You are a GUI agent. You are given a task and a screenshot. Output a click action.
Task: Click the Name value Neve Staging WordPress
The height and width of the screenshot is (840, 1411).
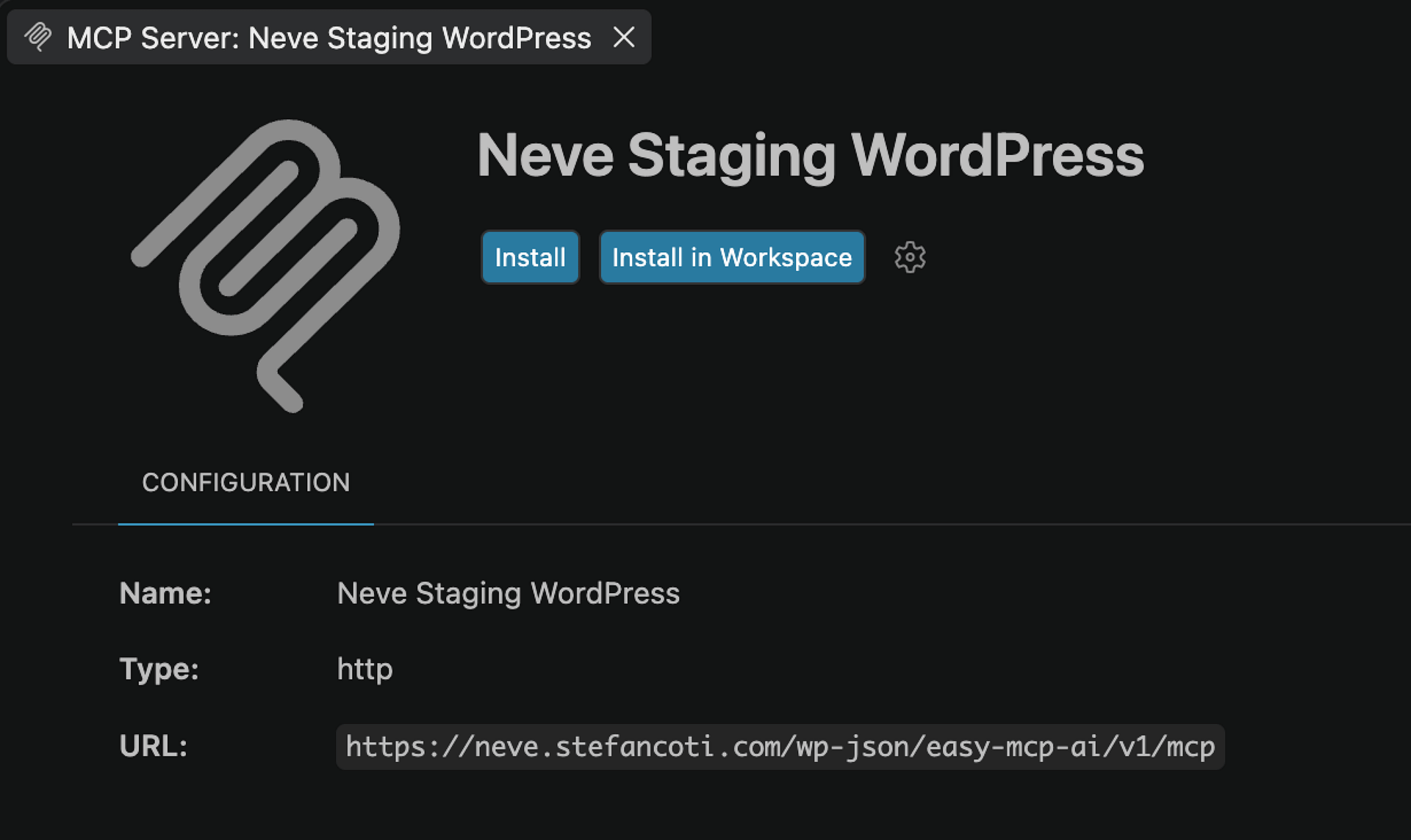coord(508,594)
